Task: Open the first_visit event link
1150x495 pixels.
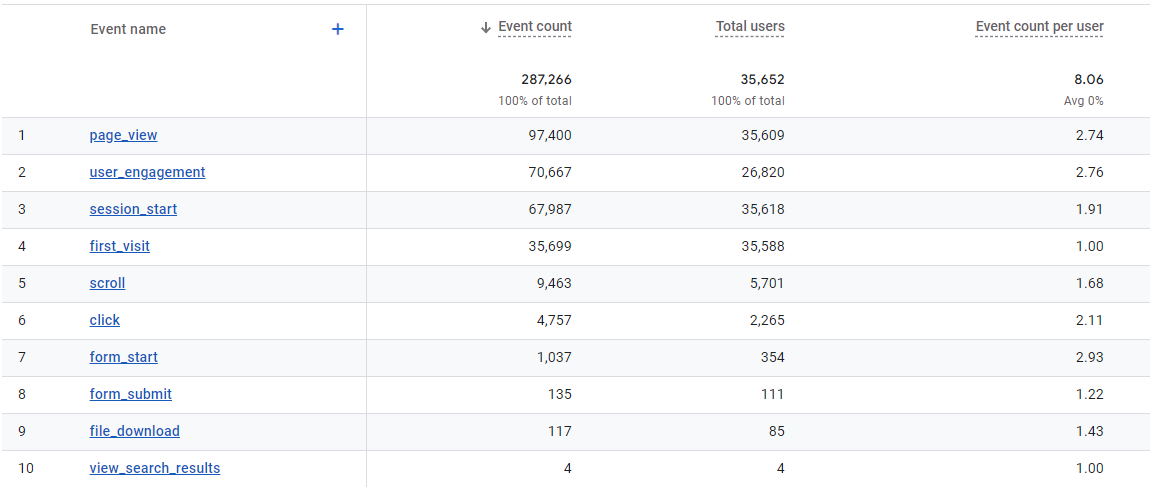Action: pyautogui.click(x=120, y=246)
